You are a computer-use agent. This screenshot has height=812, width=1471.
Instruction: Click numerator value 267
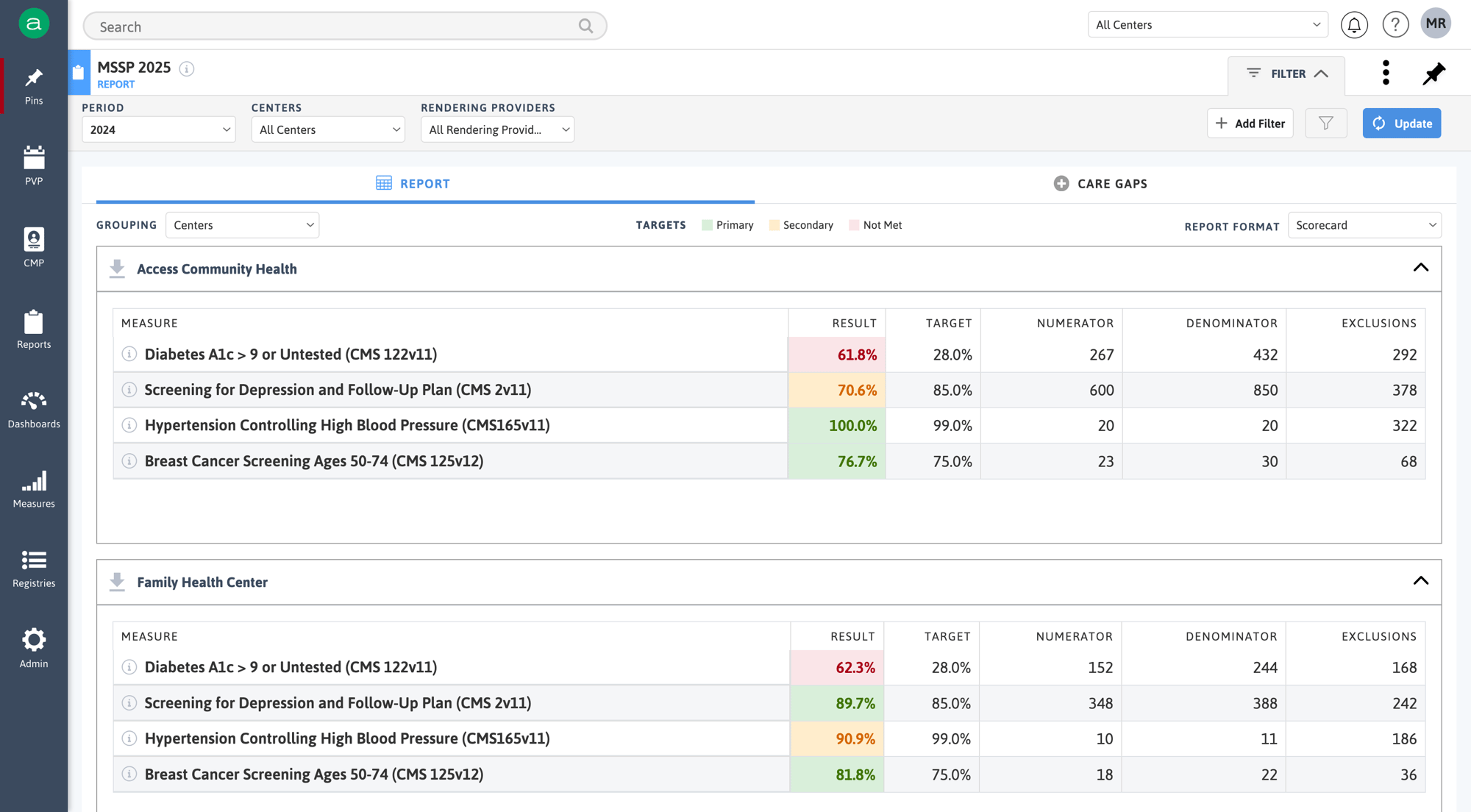pos(1102,355)
